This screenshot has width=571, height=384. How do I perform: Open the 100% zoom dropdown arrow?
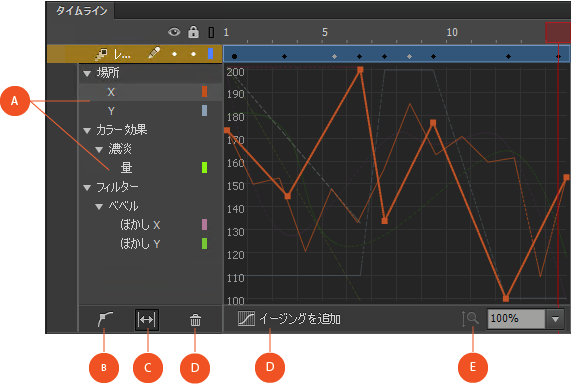[x=555, y=319]
